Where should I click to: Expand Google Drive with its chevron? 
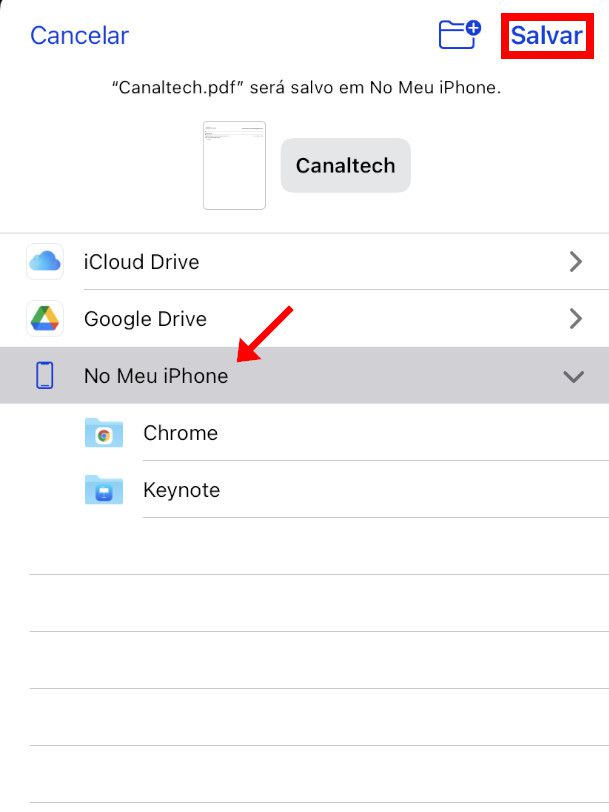(x=575, y=318)
